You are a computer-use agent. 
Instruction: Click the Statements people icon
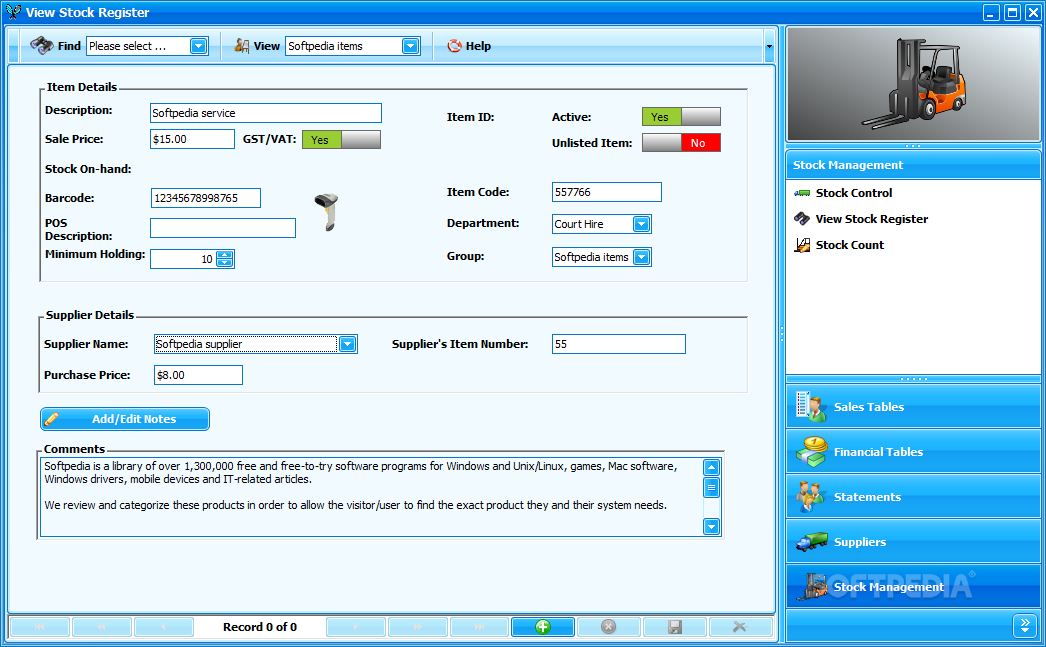(x=811, y=497)
